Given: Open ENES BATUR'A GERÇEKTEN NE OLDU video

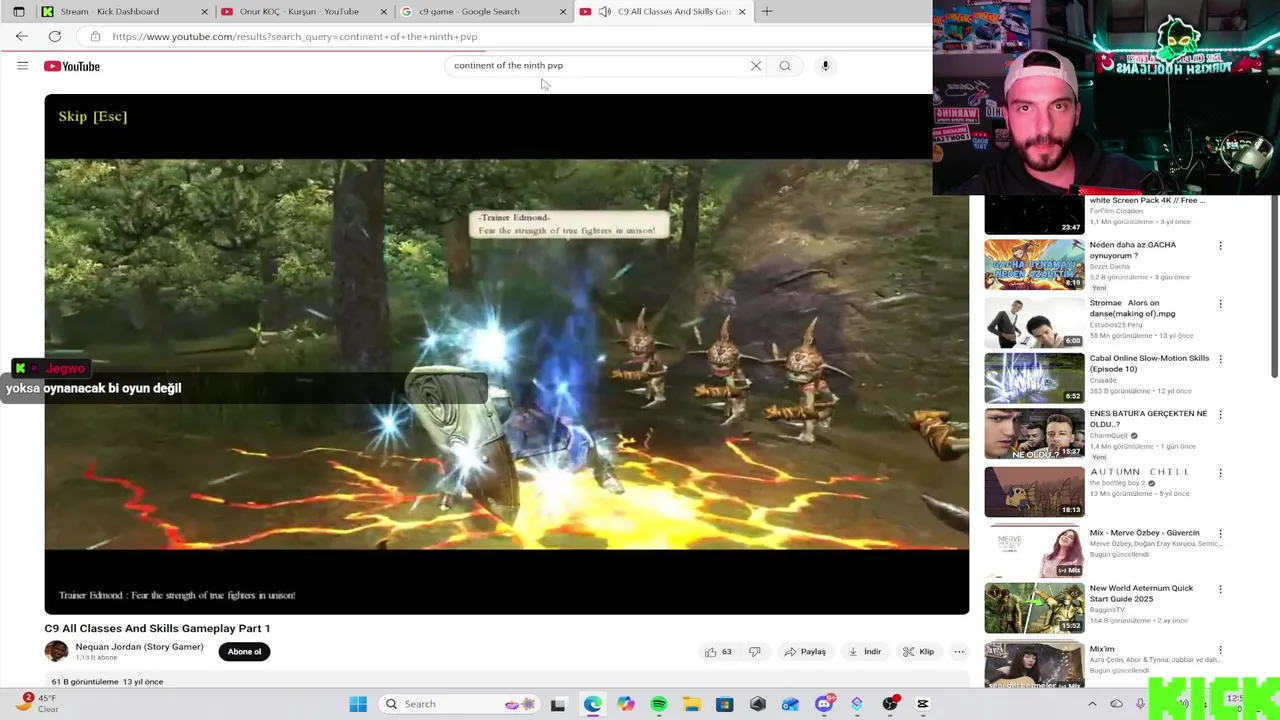Looking at the screenshot, I should click(1034, 434).
